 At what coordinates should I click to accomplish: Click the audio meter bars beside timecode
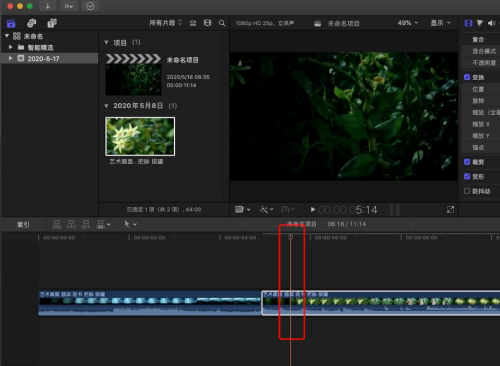[395, 210]
